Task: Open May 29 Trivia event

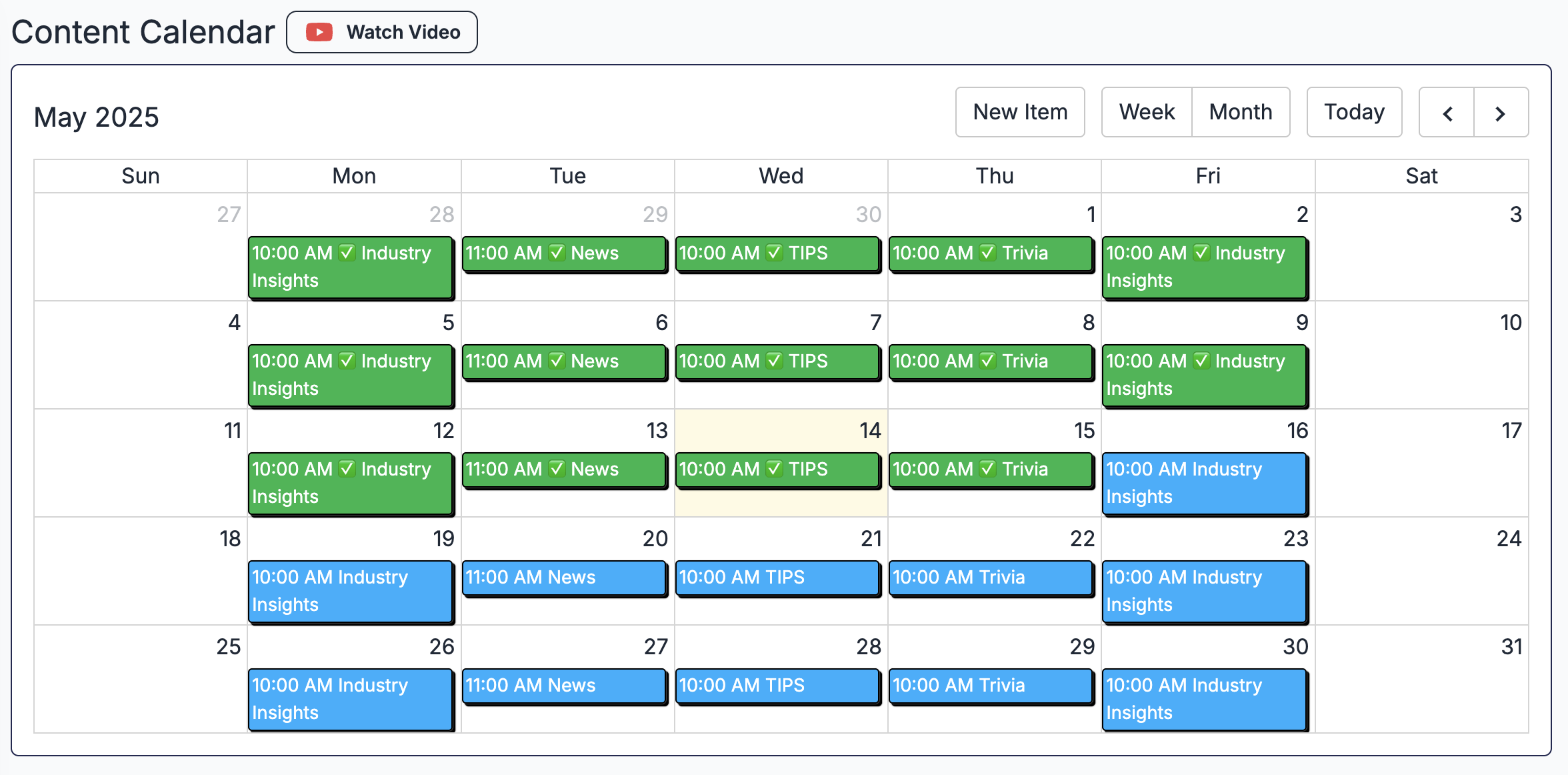Action: click(991, 685)
